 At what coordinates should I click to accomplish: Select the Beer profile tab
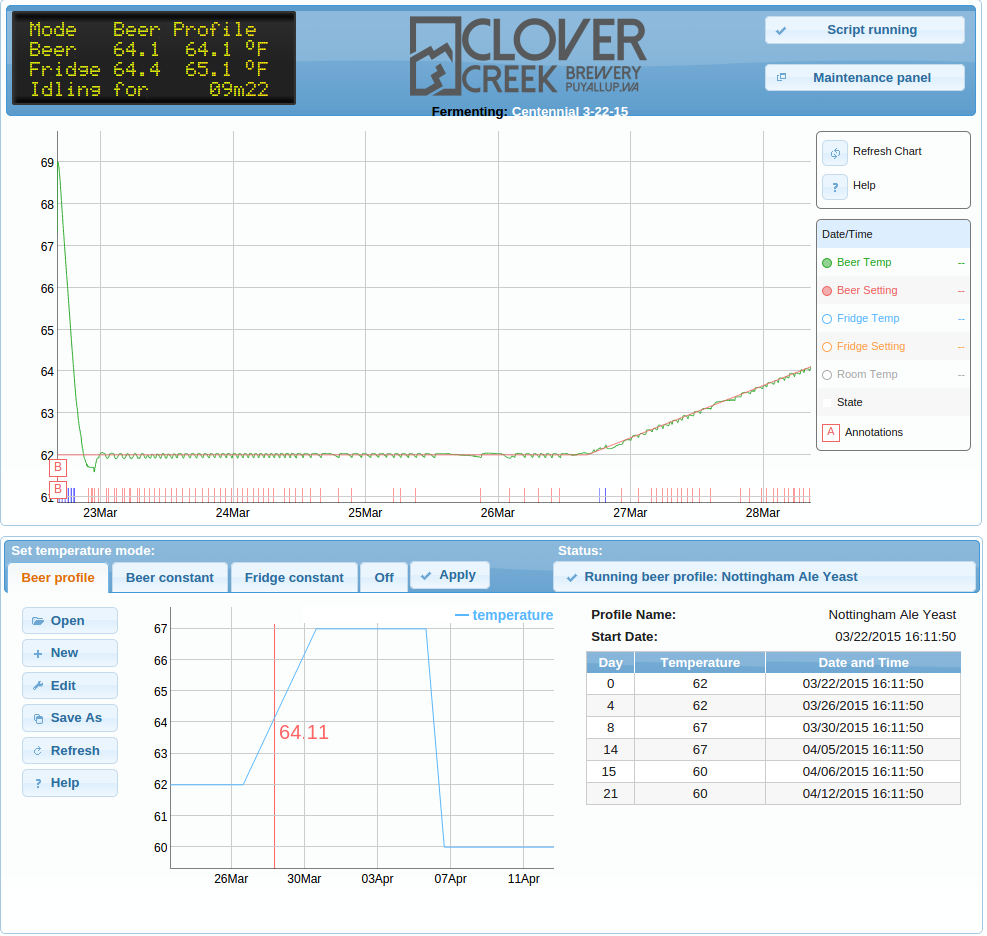click(x=58, y=578)
